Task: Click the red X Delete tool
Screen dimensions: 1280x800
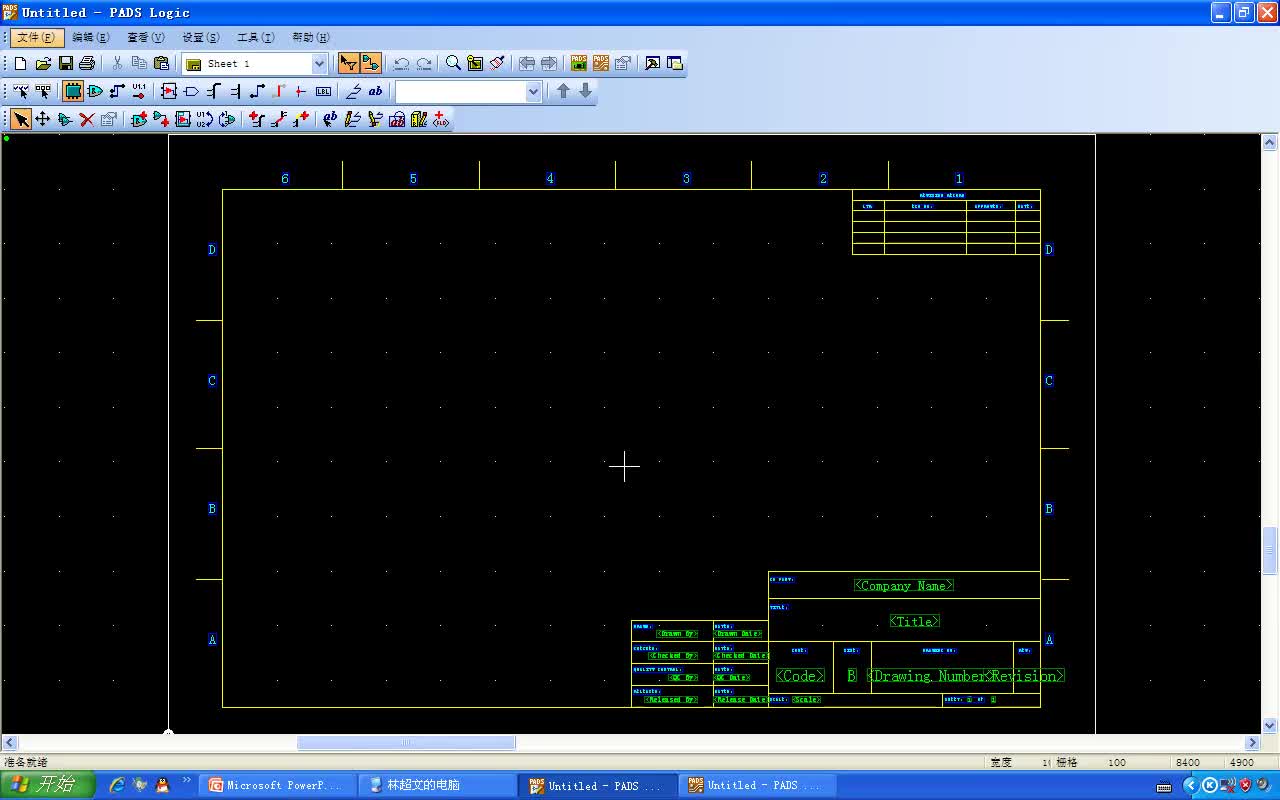Action: click(x=87, y=119)
